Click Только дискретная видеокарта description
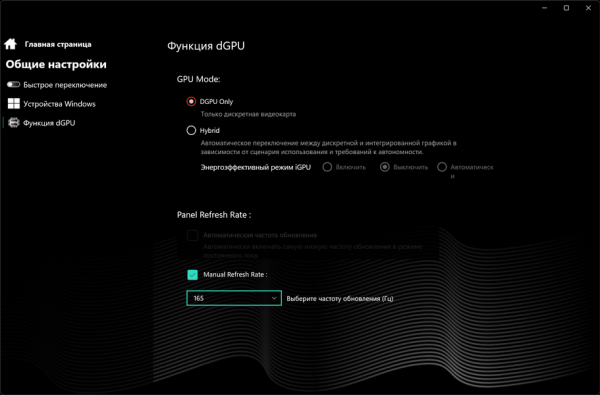Image resolution: width=600 pixels, height=395 pixels. point(248,114)
